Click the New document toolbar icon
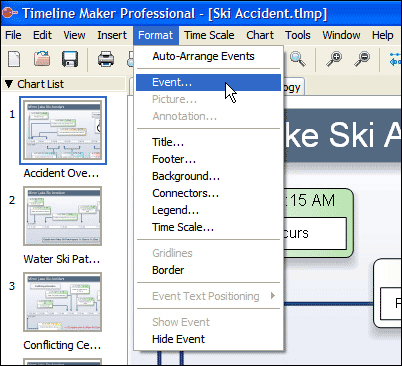 pos(14,59)
